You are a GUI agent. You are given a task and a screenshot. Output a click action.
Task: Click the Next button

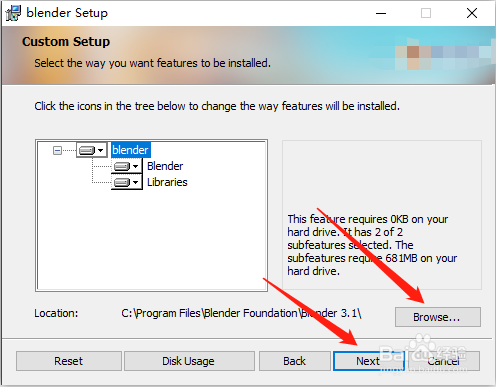click(x=369, y=361)
